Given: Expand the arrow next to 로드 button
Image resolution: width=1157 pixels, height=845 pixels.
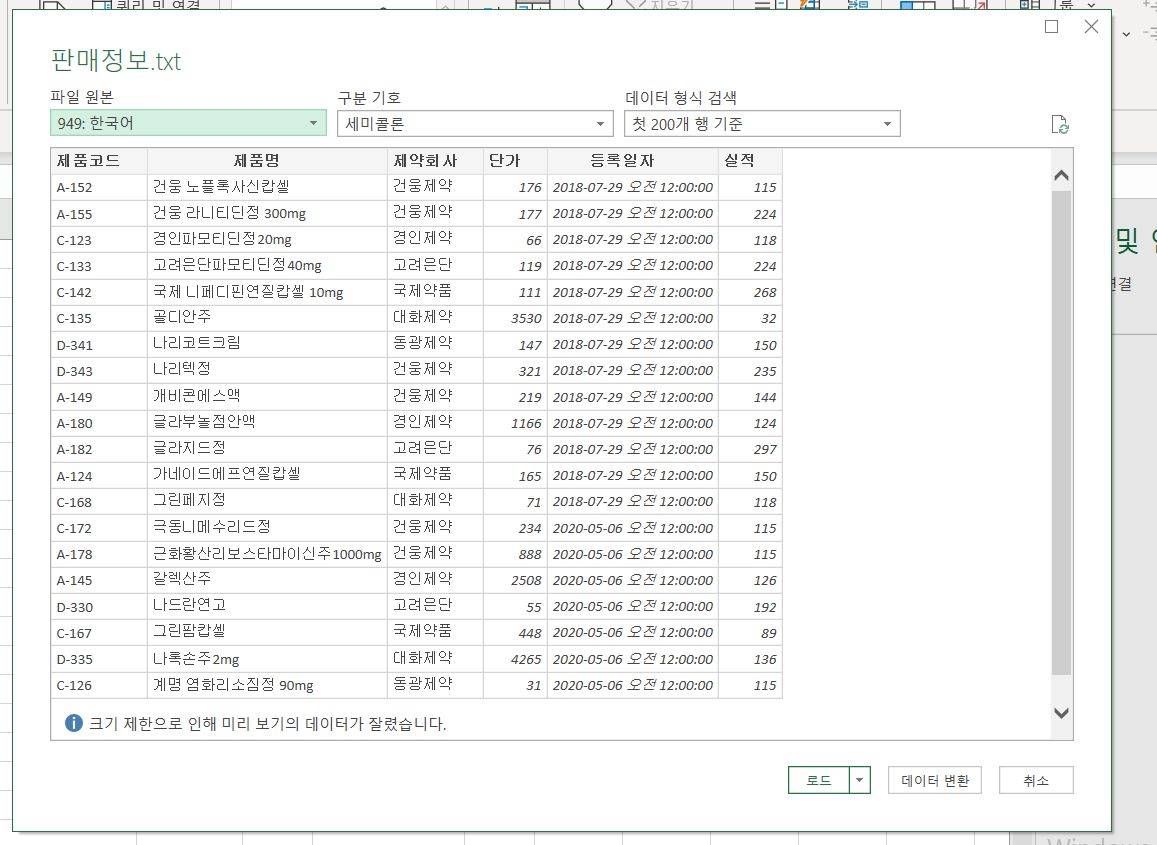Looking at the screenshot, I should pos(860,780).
